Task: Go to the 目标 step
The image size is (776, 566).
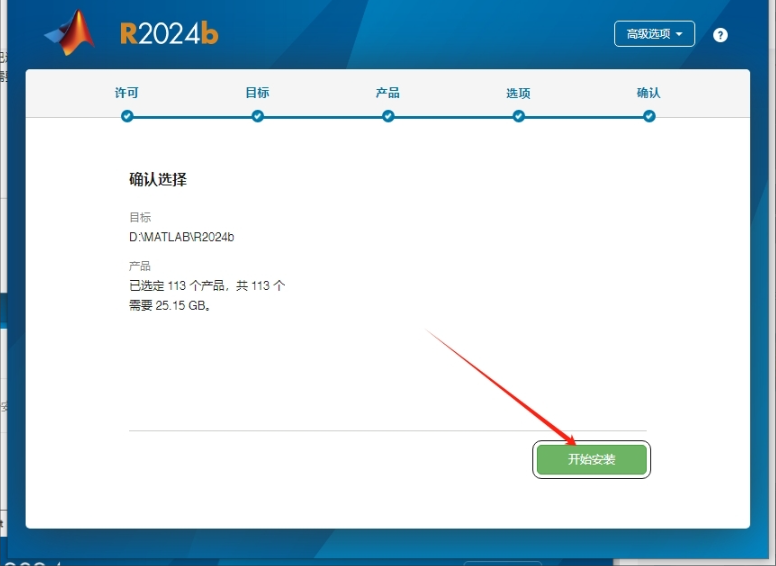Action: [x=257, y=93]
